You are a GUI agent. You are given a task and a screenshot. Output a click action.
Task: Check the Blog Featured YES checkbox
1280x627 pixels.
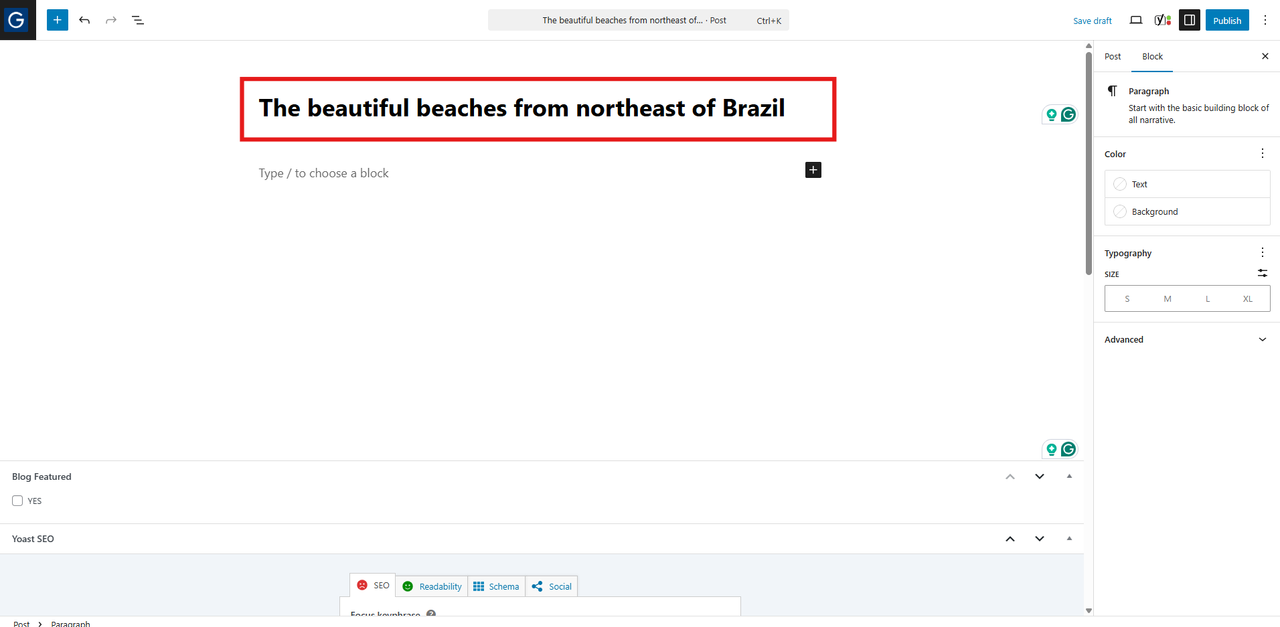click(x=17, y=501)
